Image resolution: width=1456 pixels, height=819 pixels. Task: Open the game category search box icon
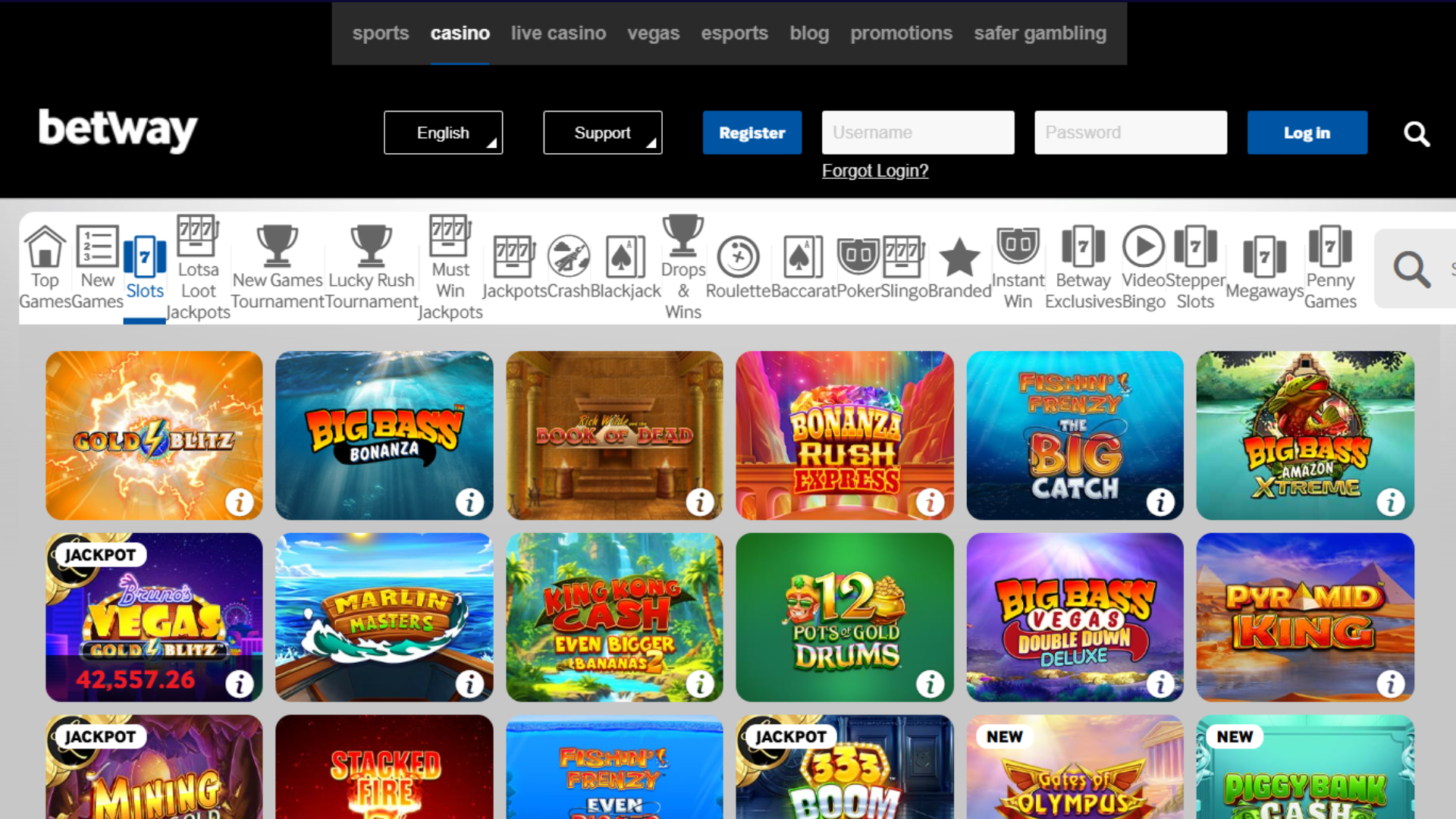pyautogui.click(x=1411, y=269)
